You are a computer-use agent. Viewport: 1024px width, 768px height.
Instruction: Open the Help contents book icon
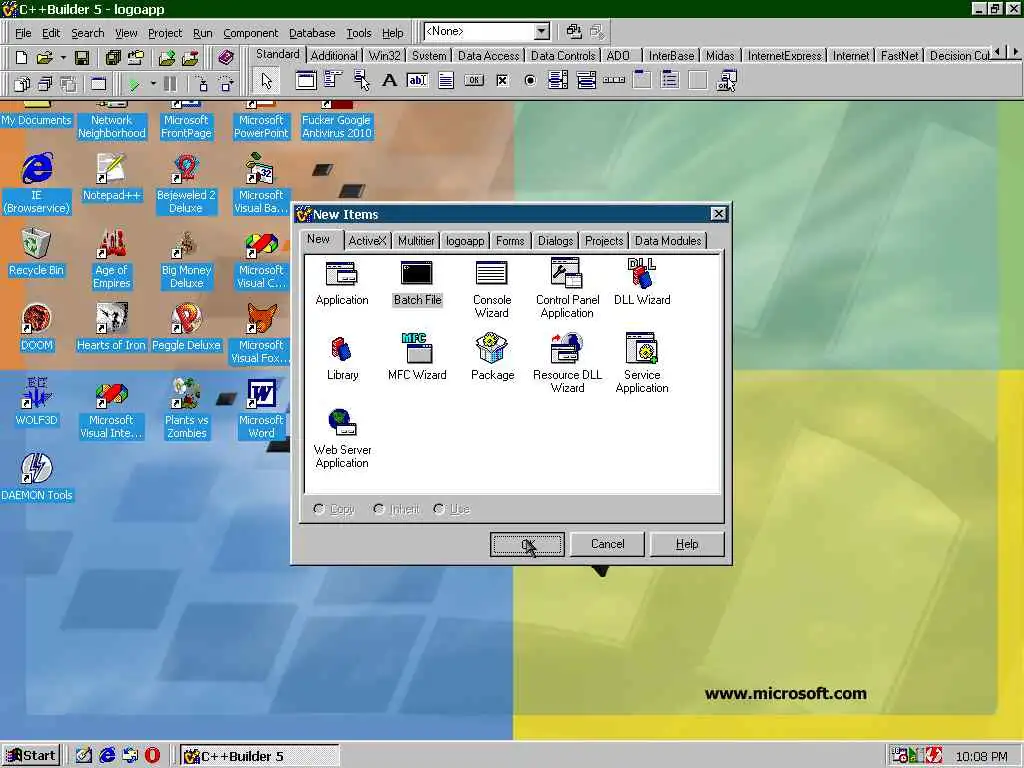click(x=225, y=57)
